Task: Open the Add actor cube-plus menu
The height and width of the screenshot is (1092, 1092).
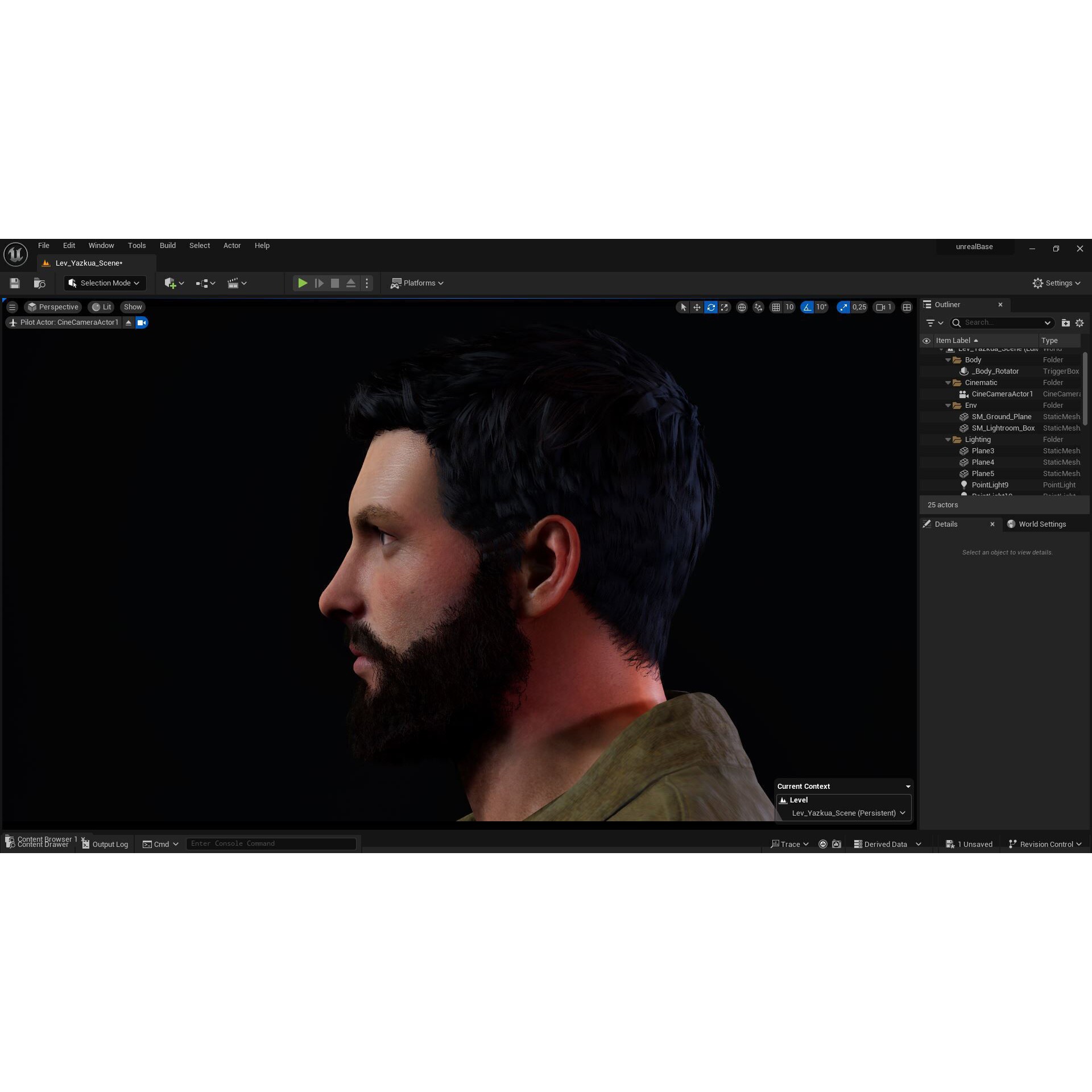Action: 174,283
